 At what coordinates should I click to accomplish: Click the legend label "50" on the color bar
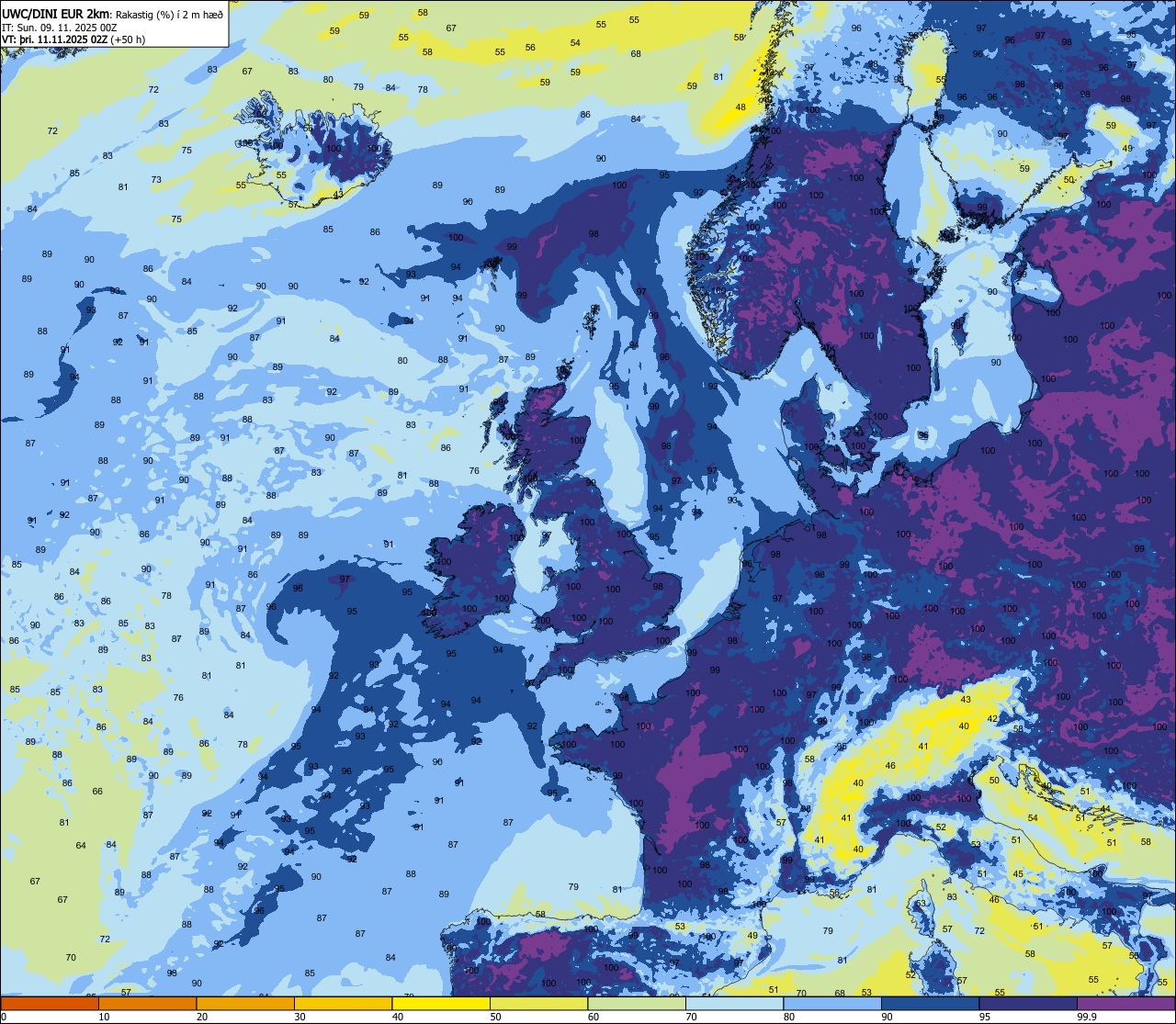click(x=495, y=1017)
